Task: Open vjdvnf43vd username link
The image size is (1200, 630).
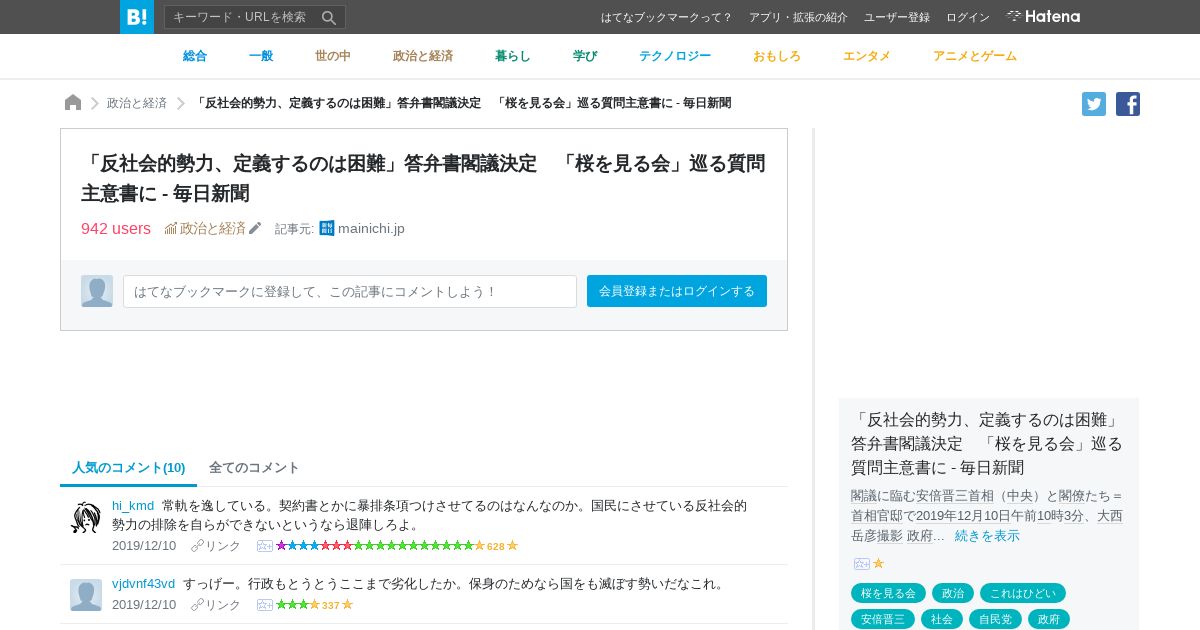Action: (x=143, y=583)
